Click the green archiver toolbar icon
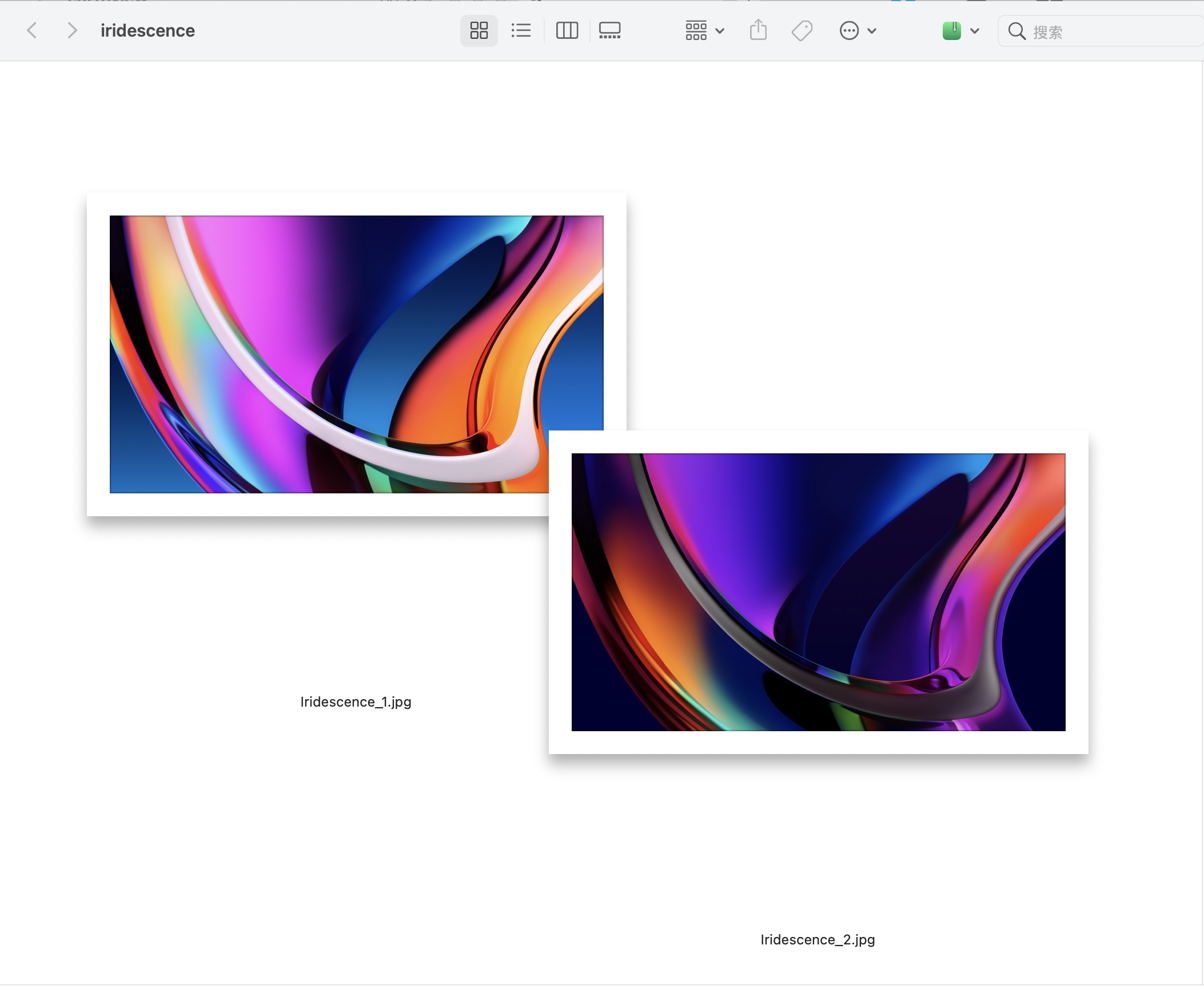1204x989 pixels. point(952,30)
